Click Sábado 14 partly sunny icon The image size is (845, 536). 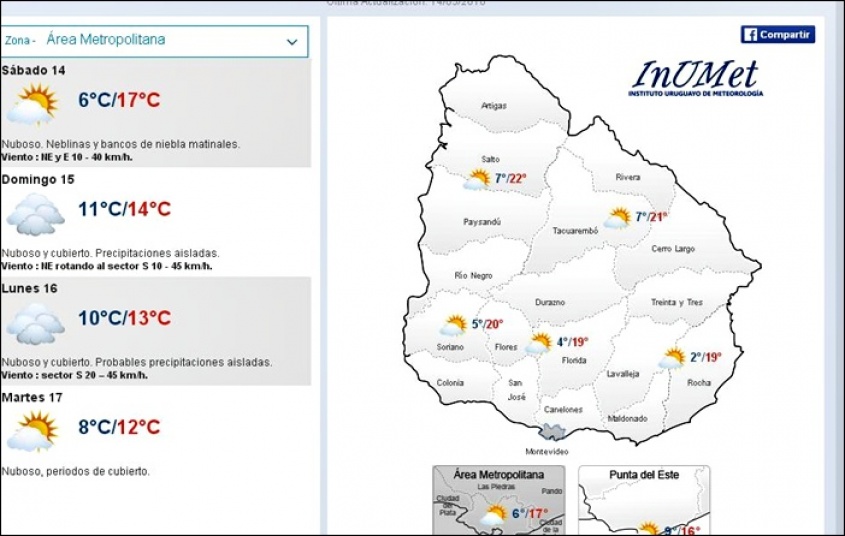[x=34, y=102]
